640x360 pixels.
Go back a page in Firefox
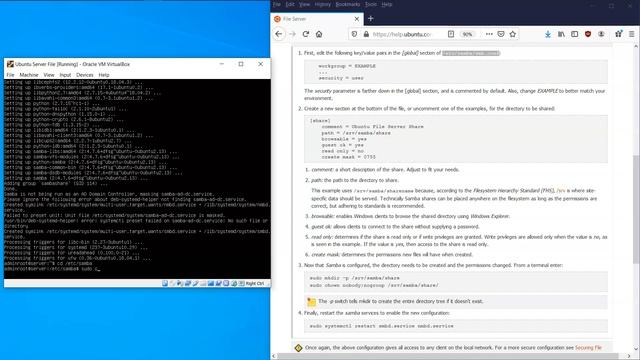click(x=279, y=34)
